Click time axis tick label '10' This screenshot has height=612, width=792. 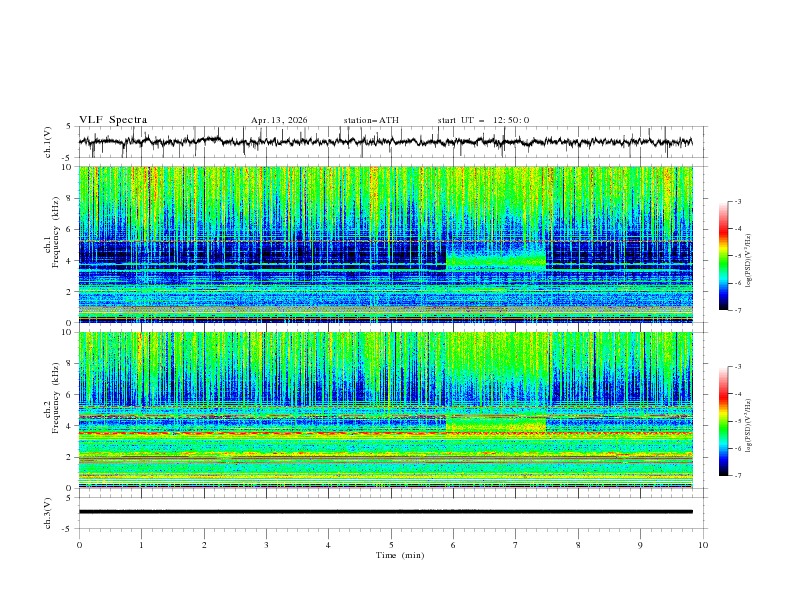(703, 545)
